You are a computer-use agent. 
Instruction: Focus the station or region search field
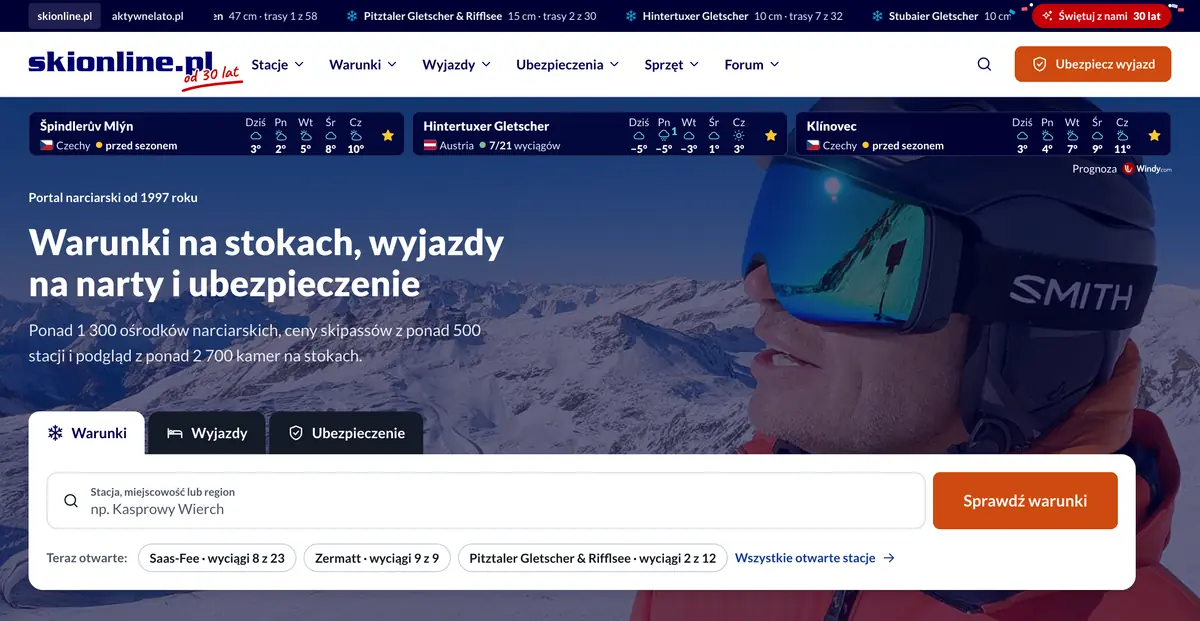tap(486, 501)
